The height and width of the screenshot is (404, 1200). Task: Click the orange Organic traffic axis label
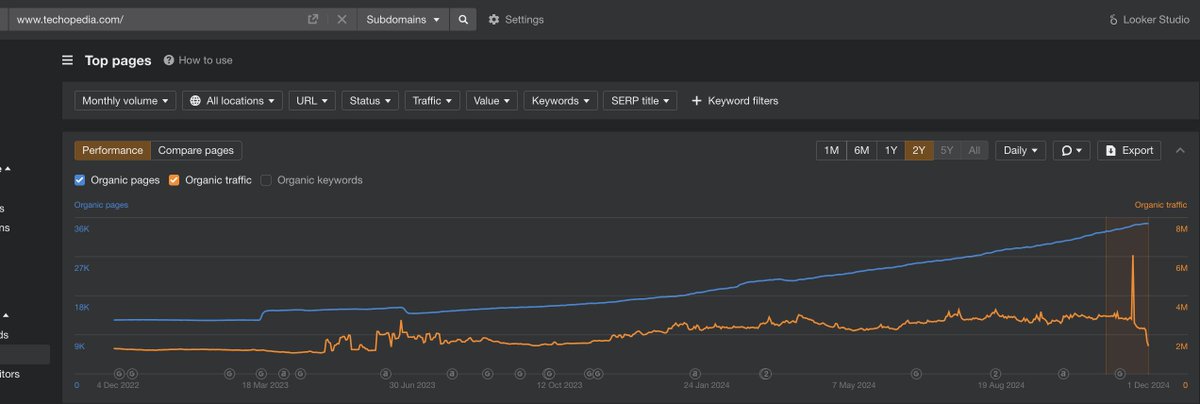tap(1160, 205)
